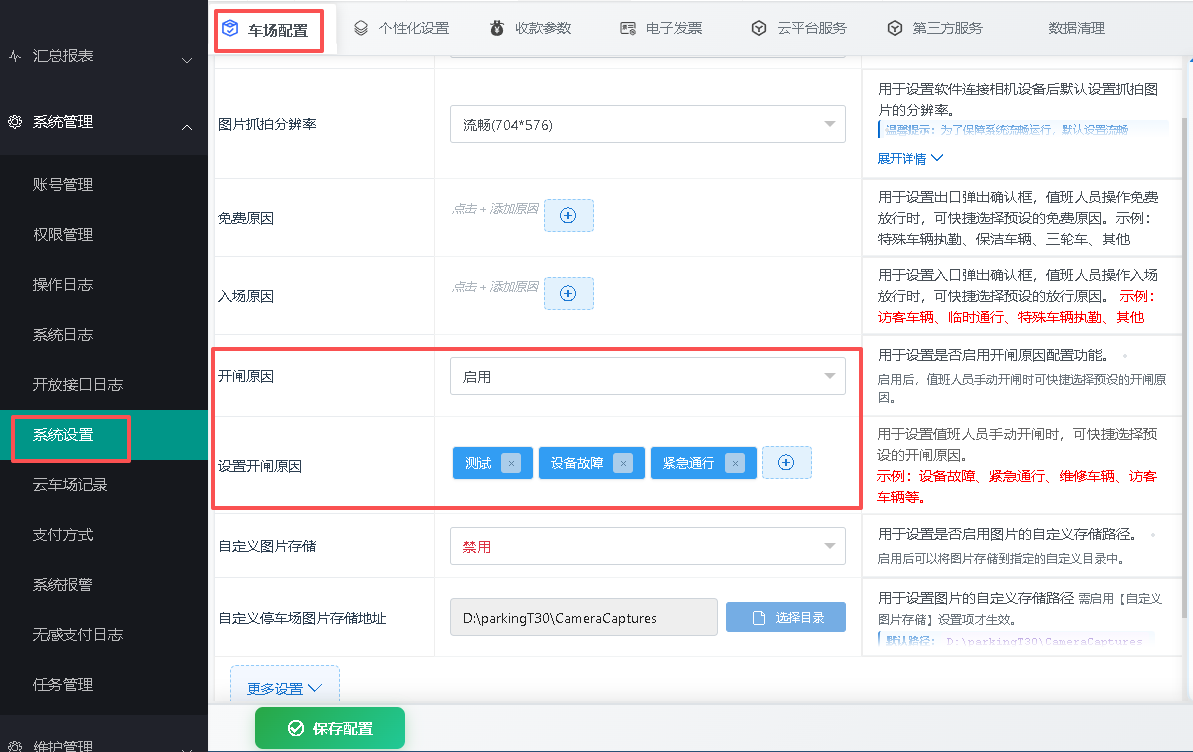1193x752 pixels.
Task: Expand 更多设置 section
Action: [285, 687]
